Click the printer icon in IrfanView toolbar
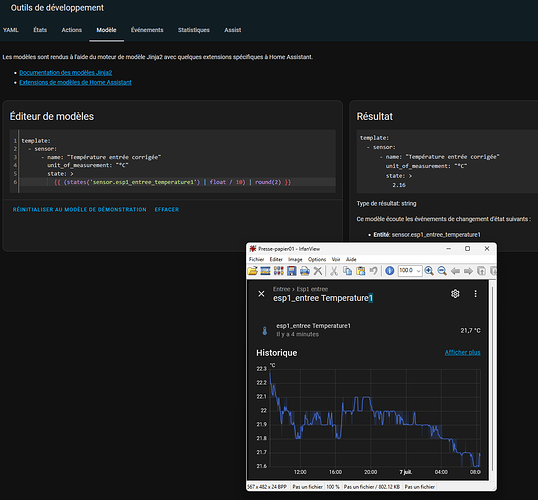 [x=305, y=271]
